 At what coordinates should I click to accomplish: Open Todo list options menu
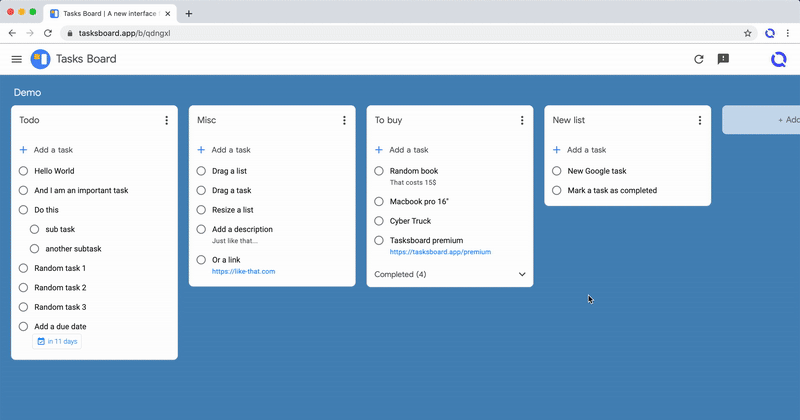[166, 120]
